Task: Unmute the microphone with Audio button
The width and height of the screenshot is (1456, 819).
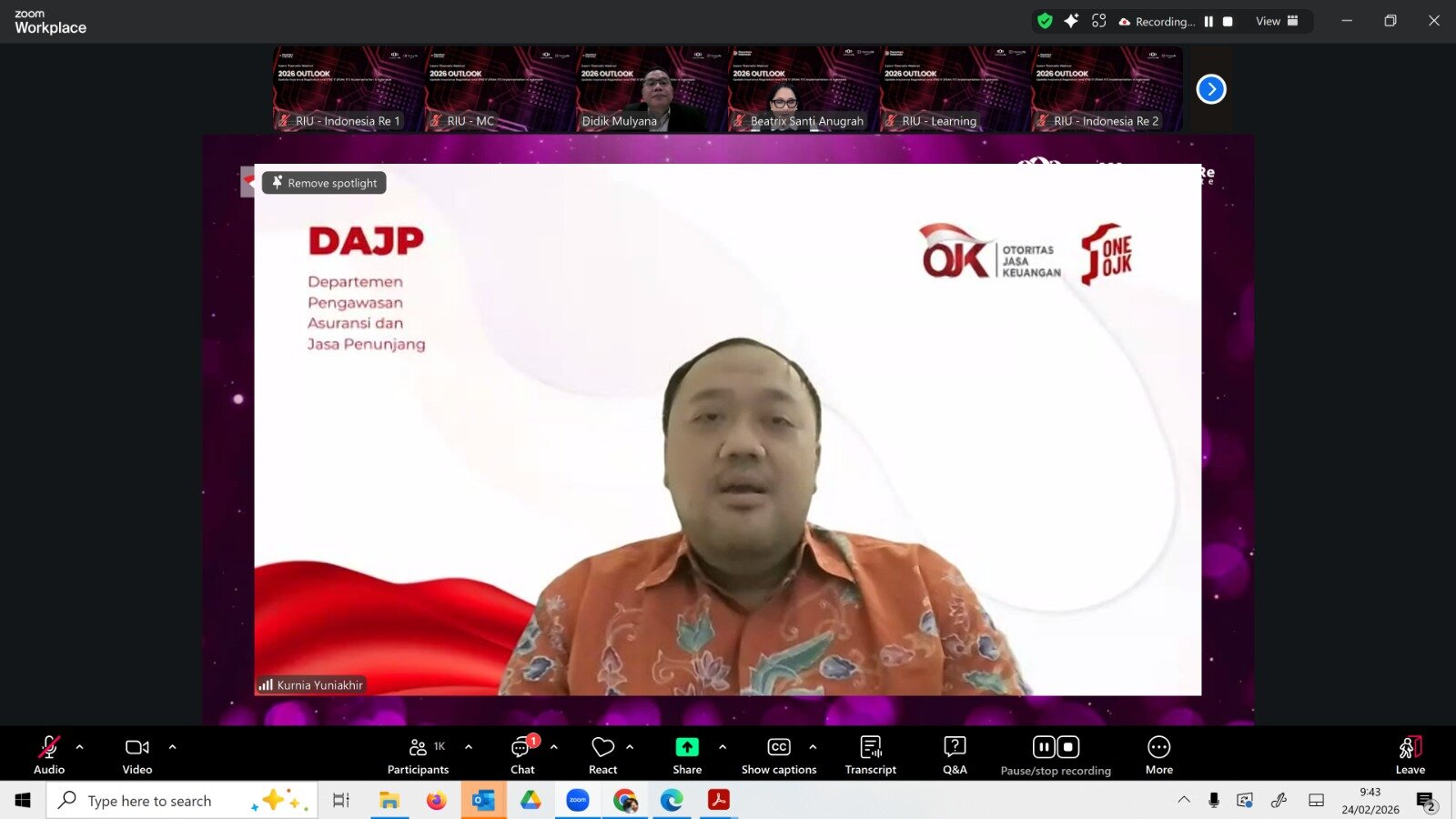Action: tap(49, 755)
